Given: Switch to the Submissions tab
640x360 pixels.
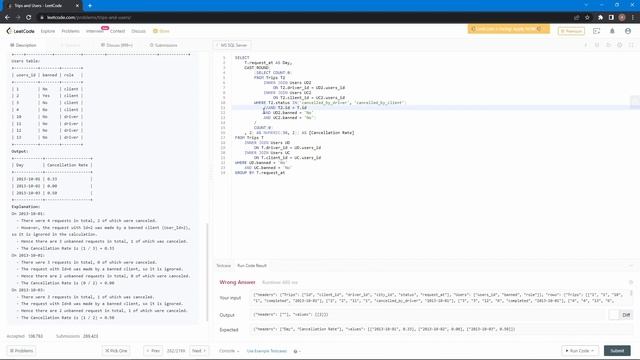Looking at the screenshot, I should [x=163, y=45].
